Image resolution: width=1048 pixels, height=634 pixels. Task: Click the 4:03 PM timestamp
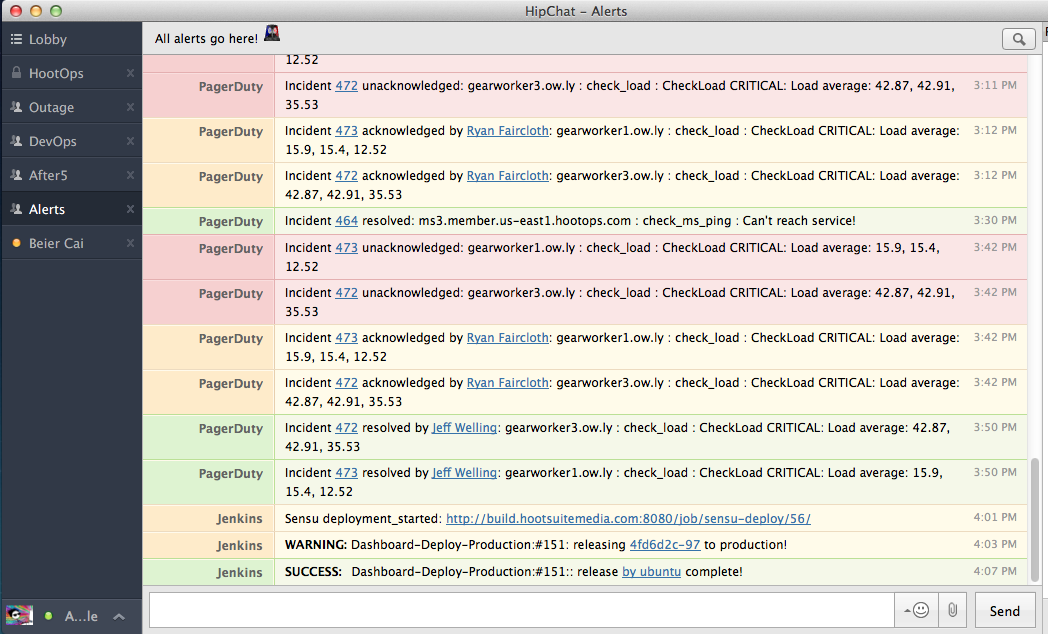(995, 544)
